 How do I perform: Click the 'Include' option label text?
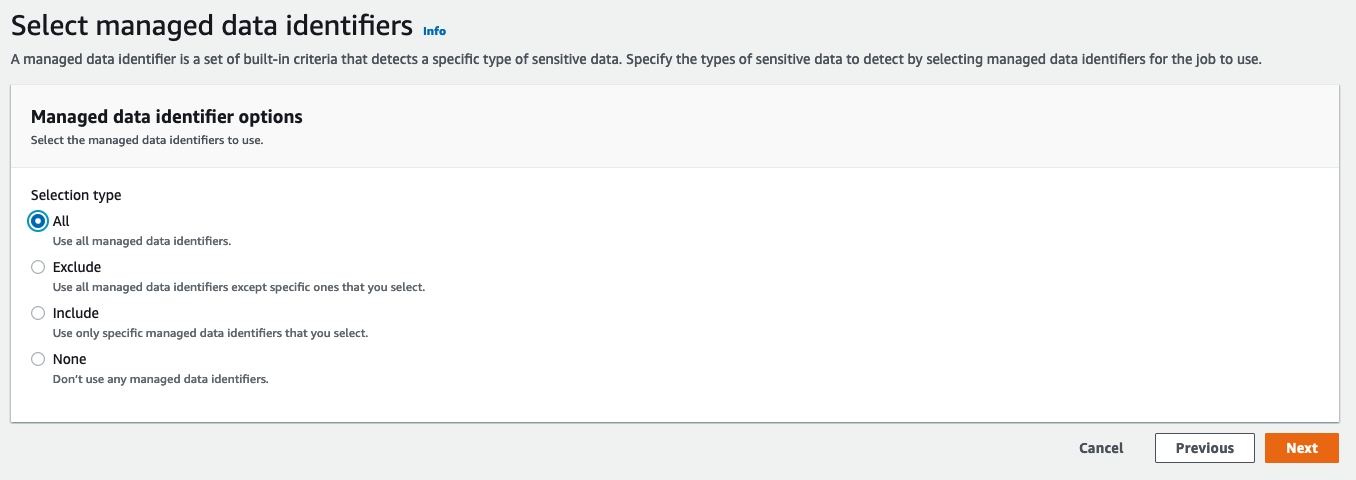(76, 313)
